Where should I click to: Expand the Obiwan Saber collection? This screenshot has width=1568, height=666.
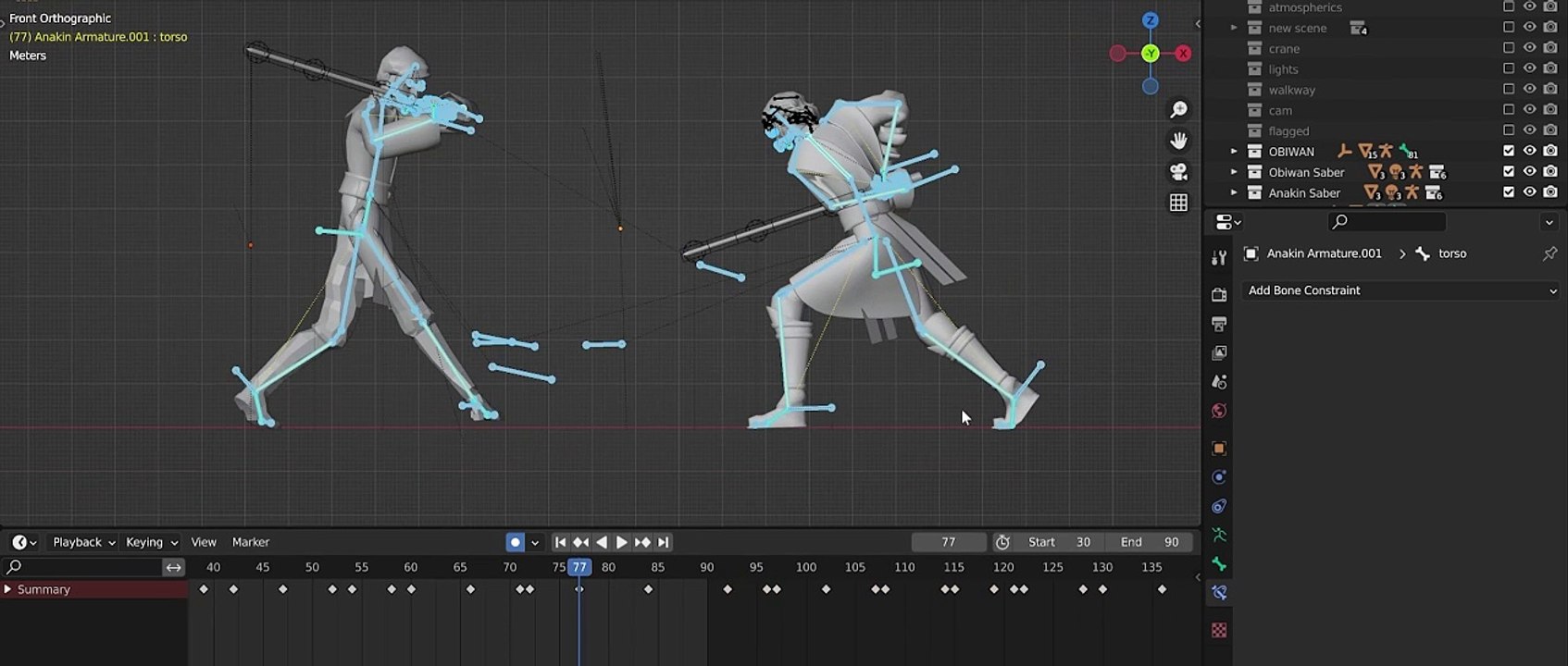[x=1234, y=172]
